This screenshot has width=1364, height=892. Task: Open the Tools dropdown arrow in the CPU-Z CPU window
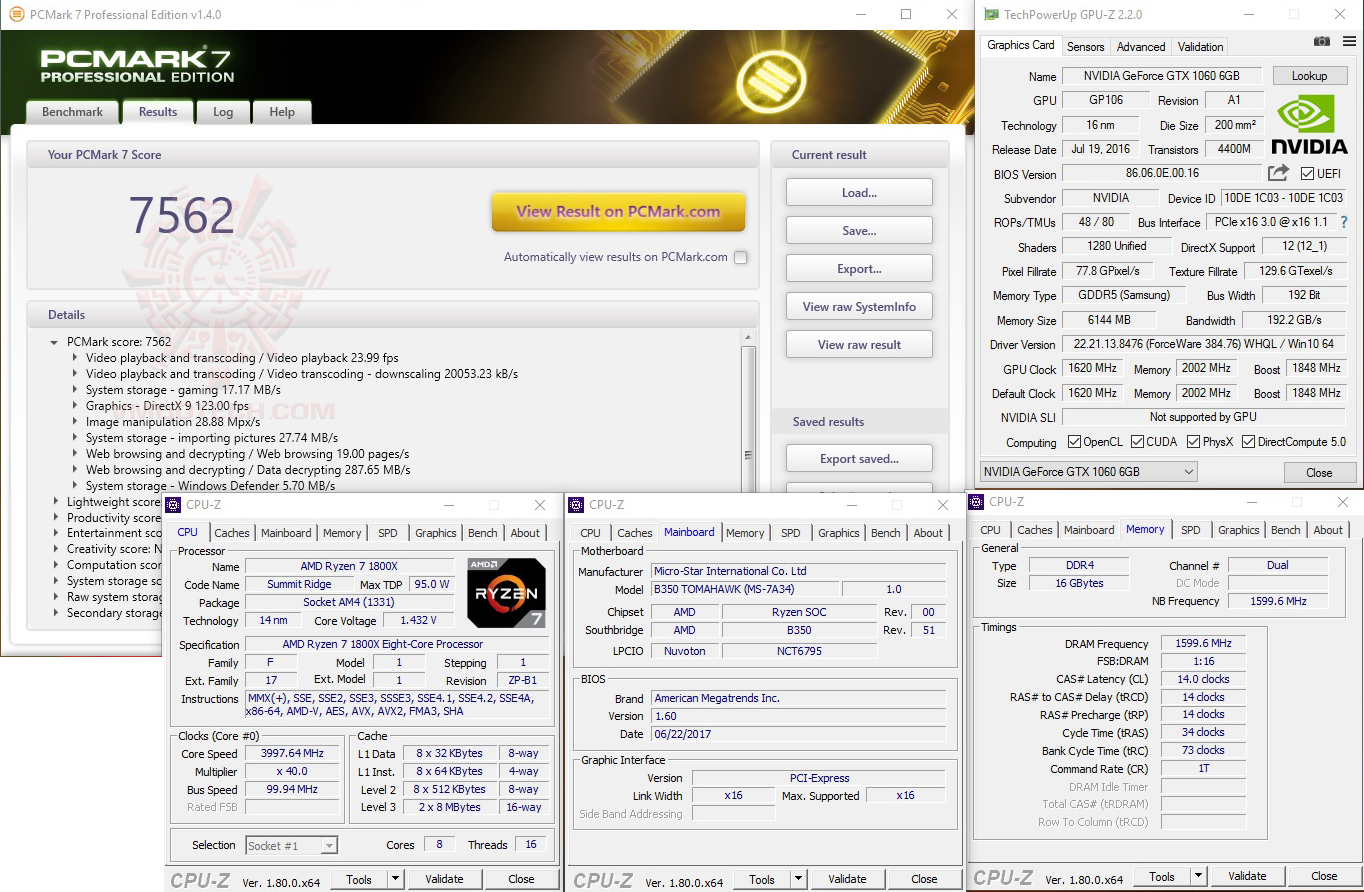coord(395,880)
